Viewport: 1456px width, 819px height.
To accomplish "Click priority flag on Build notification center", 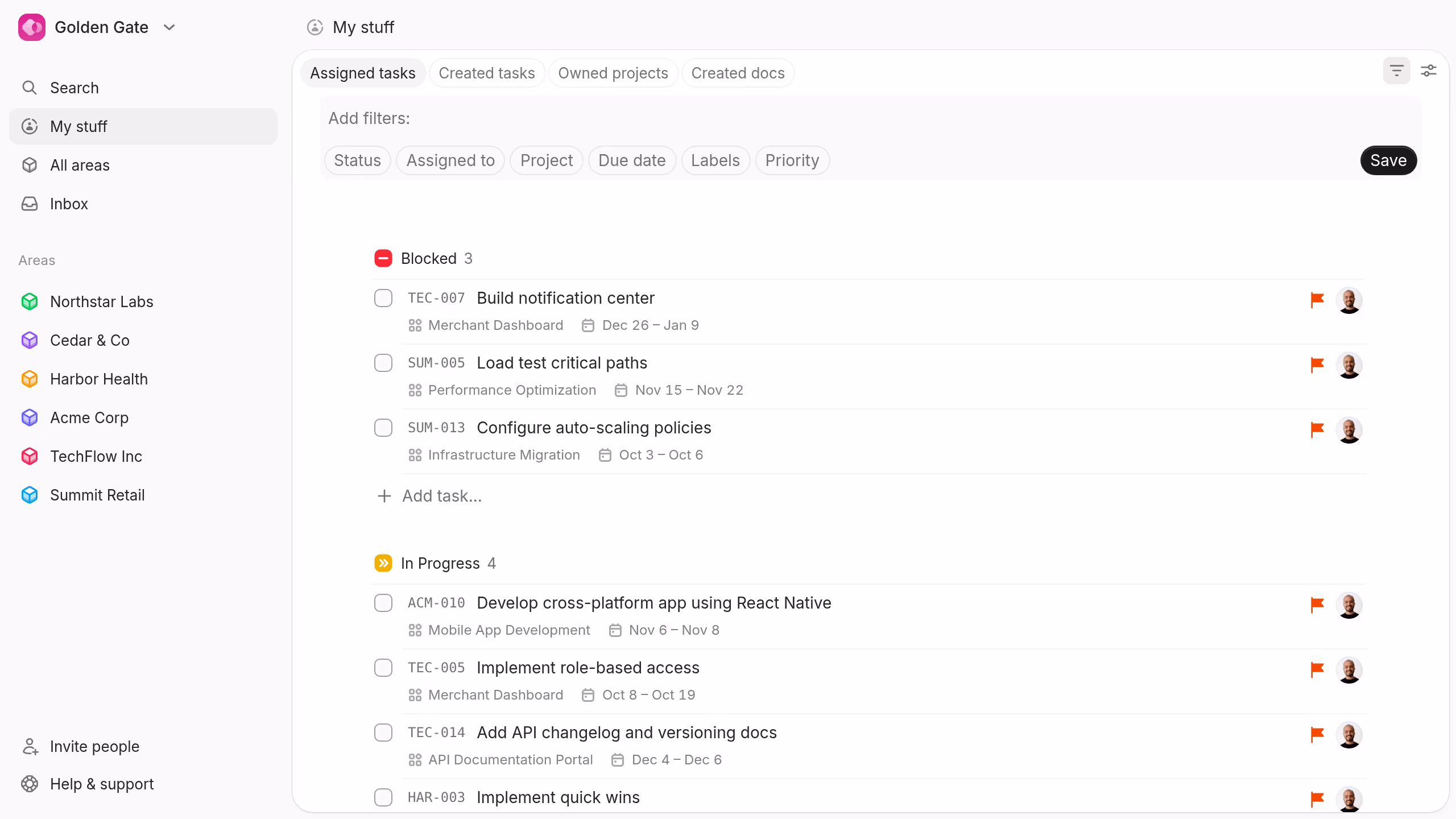I will tap(1317, 300).
